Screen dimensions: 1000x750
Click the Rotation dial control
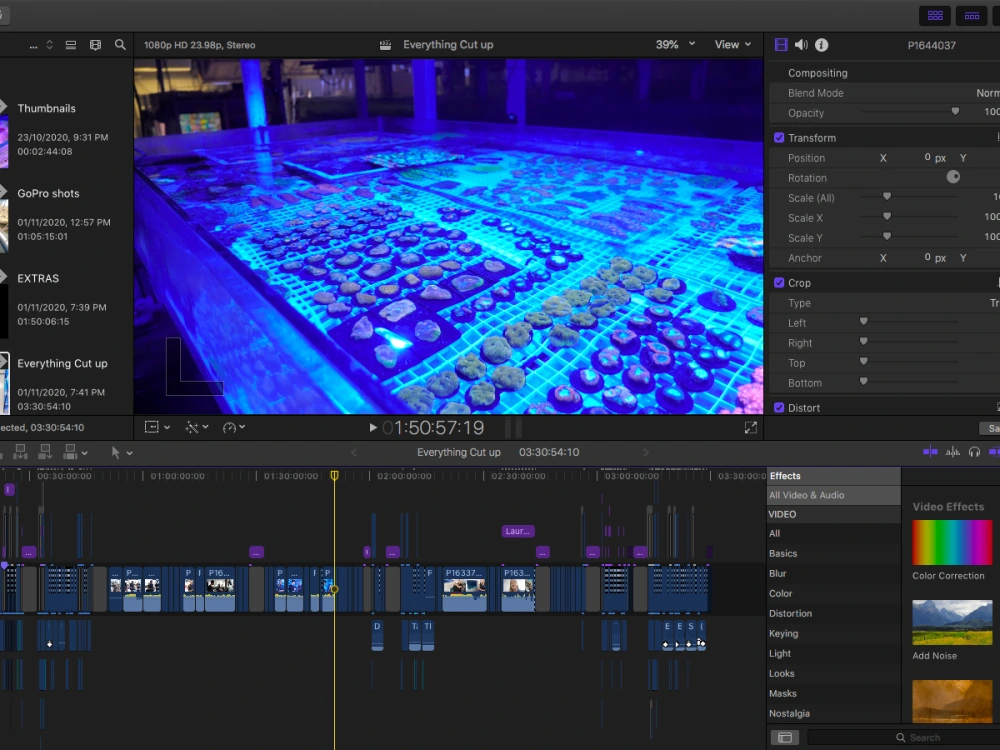[953, 177]
